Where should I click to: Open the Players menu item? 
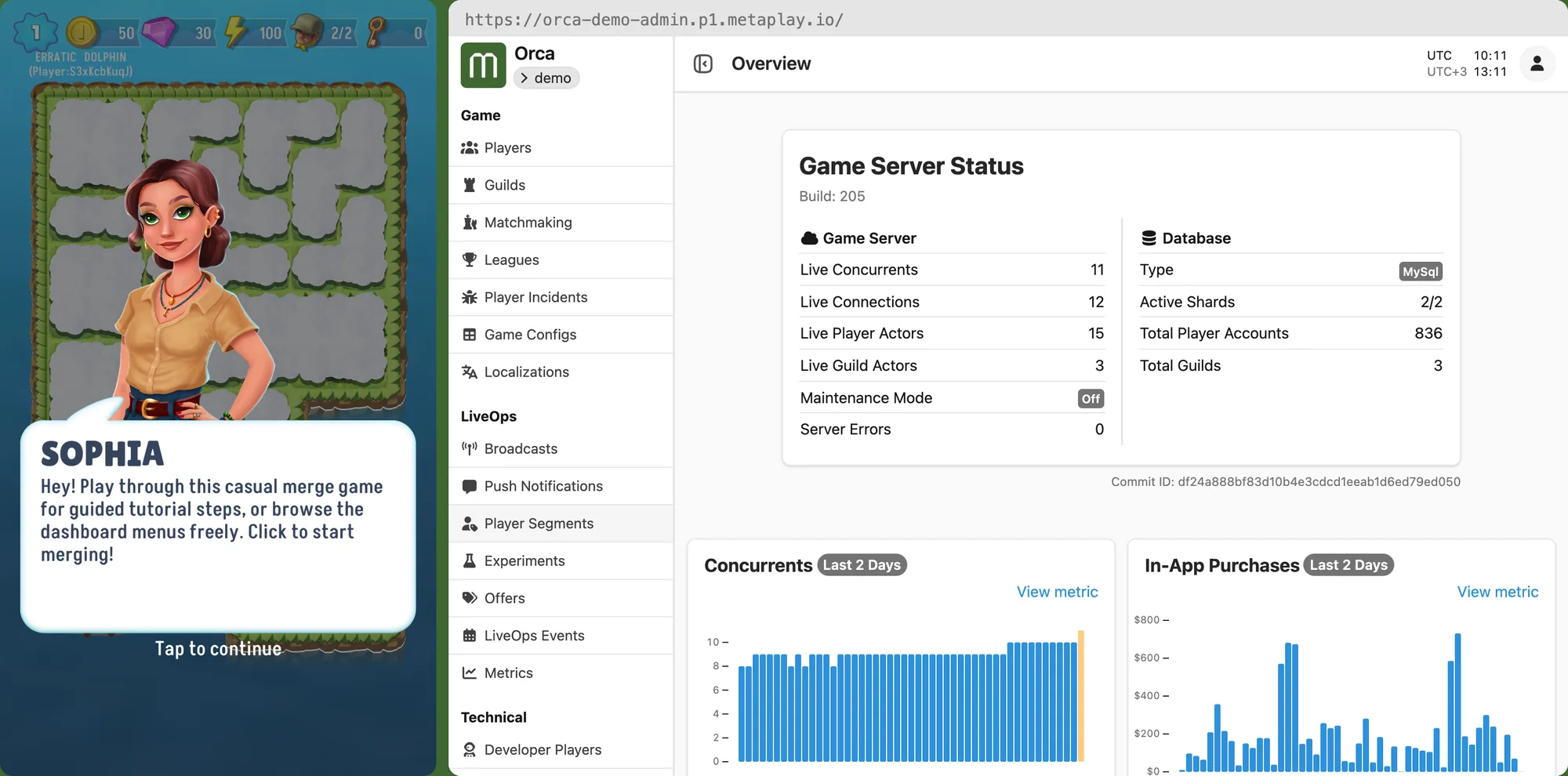(x=561, y=147)
